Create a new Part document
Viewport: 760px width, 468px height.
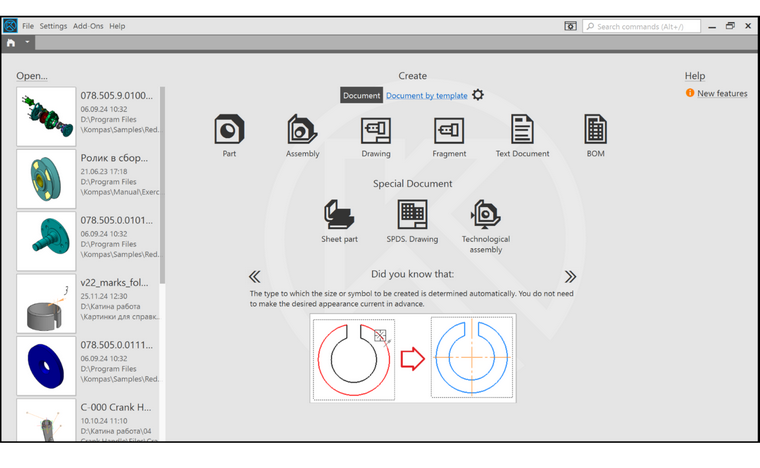point(229,130)
